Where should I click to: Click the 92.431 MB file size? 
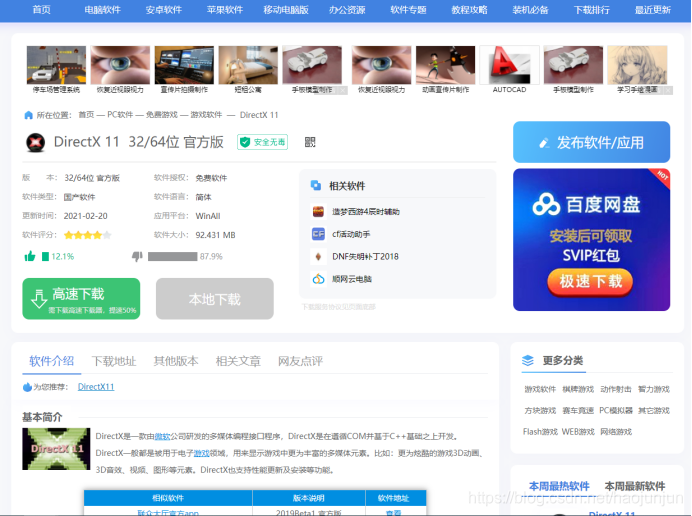click(215, 235)
